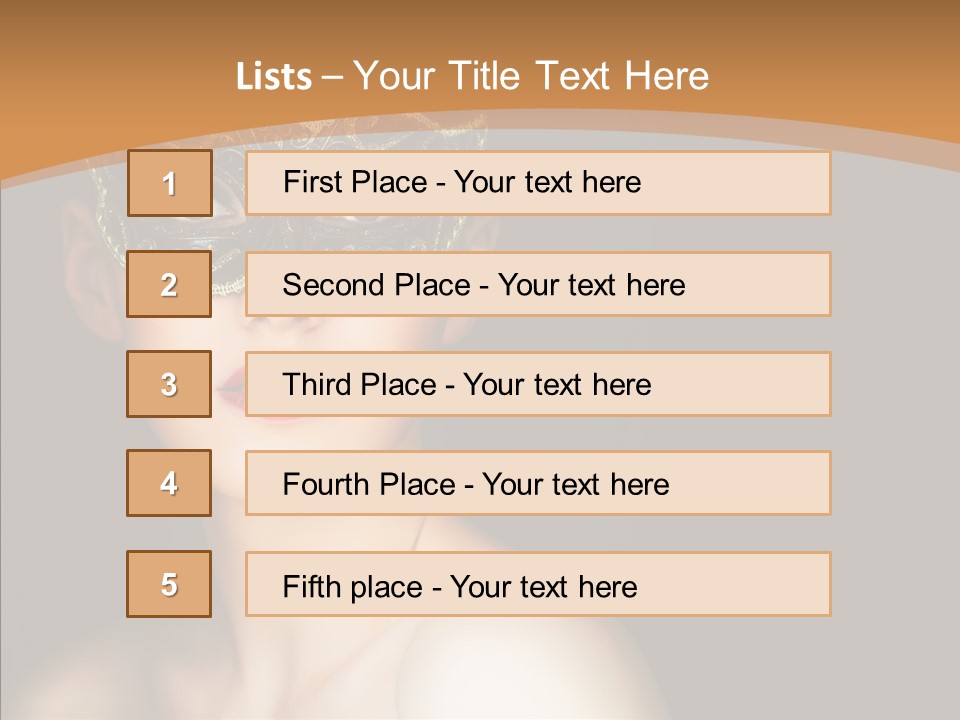Image resolution: width=960 pixels, height=720 pixels.
Task: Select the number 4 box
Action: [x=169, y=483]
